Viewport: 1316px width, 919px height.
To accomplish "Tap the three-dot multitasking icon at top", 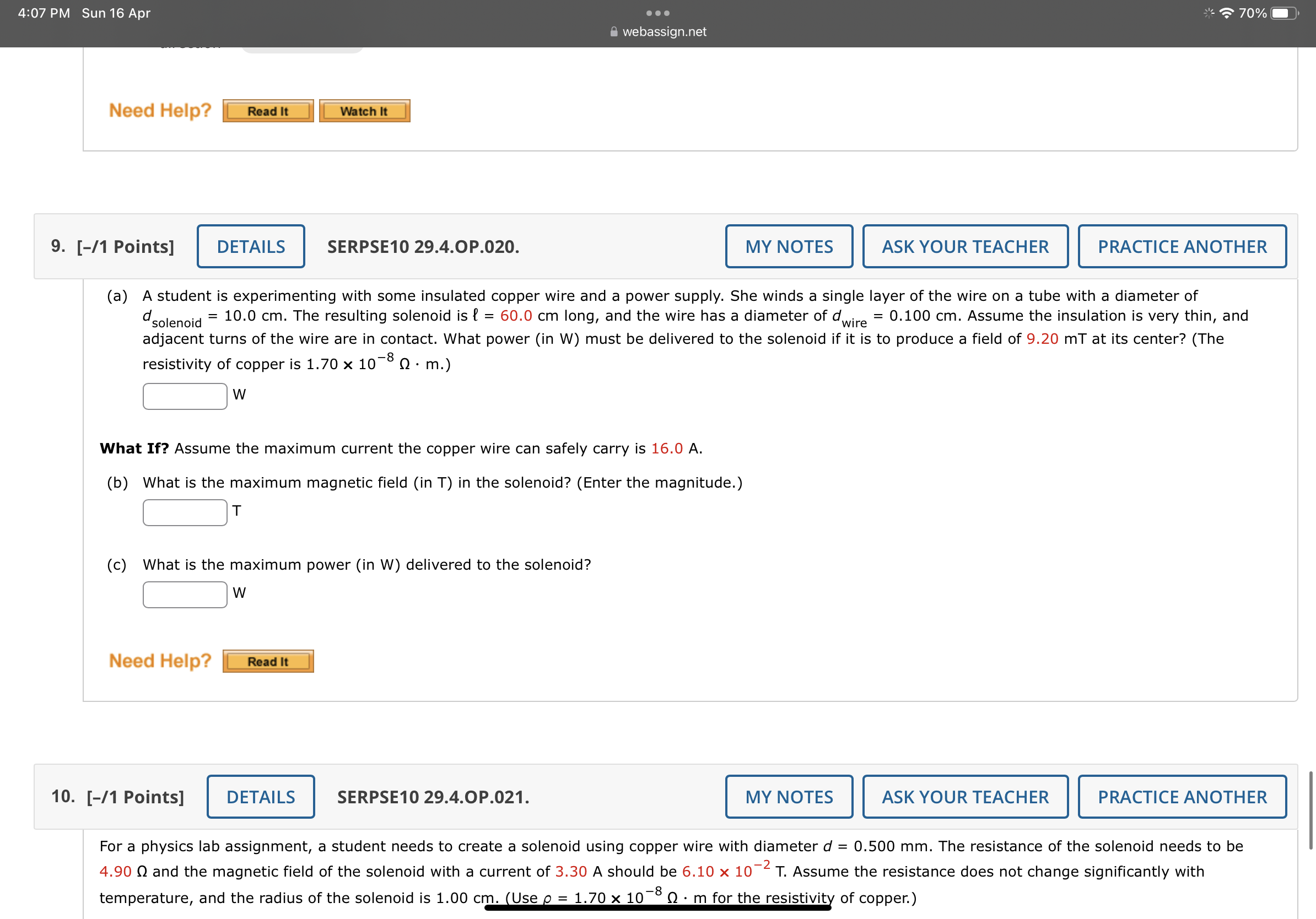I will [657, 13].
